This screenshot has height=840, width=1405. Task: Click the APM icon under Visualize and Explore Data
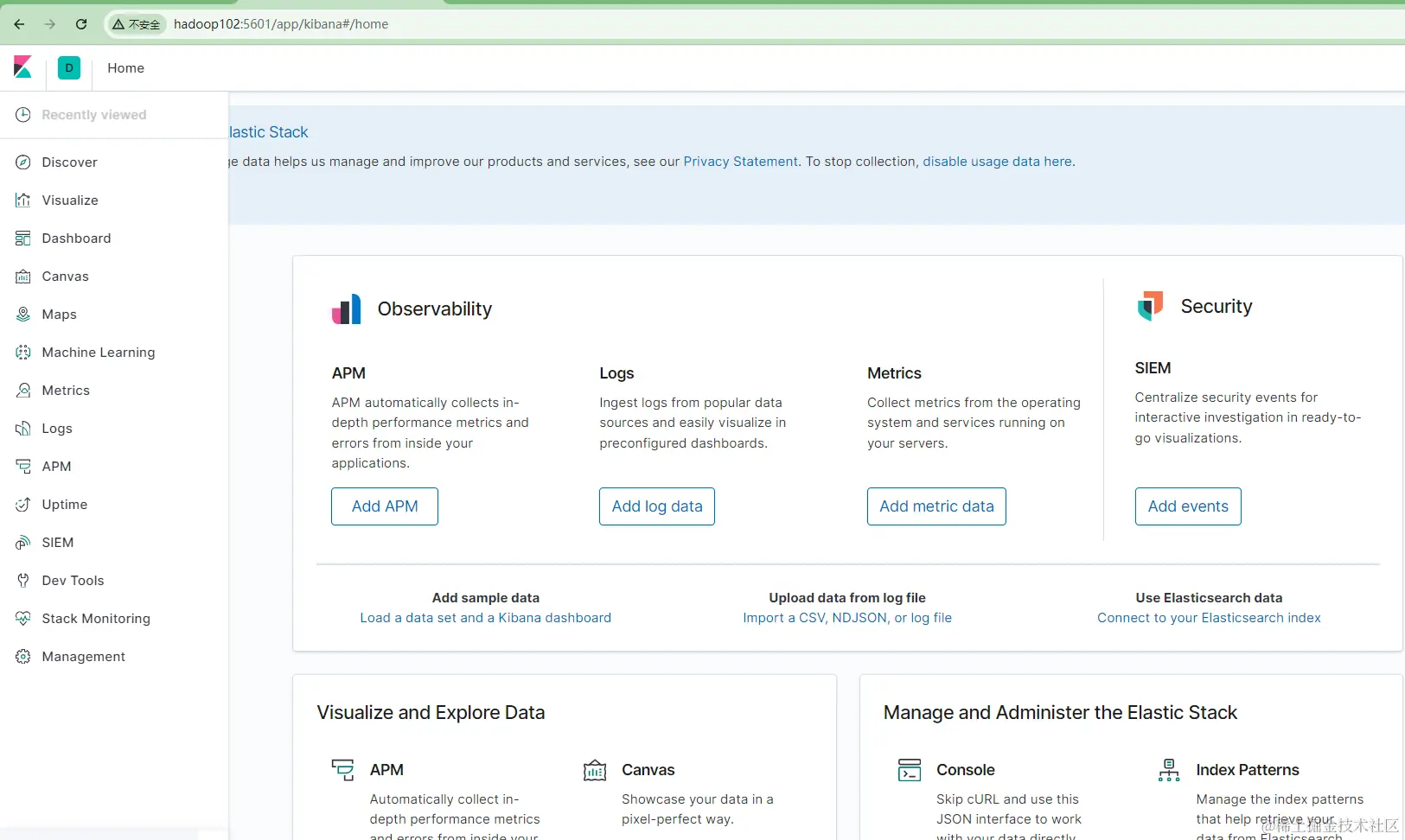(343, 770)
